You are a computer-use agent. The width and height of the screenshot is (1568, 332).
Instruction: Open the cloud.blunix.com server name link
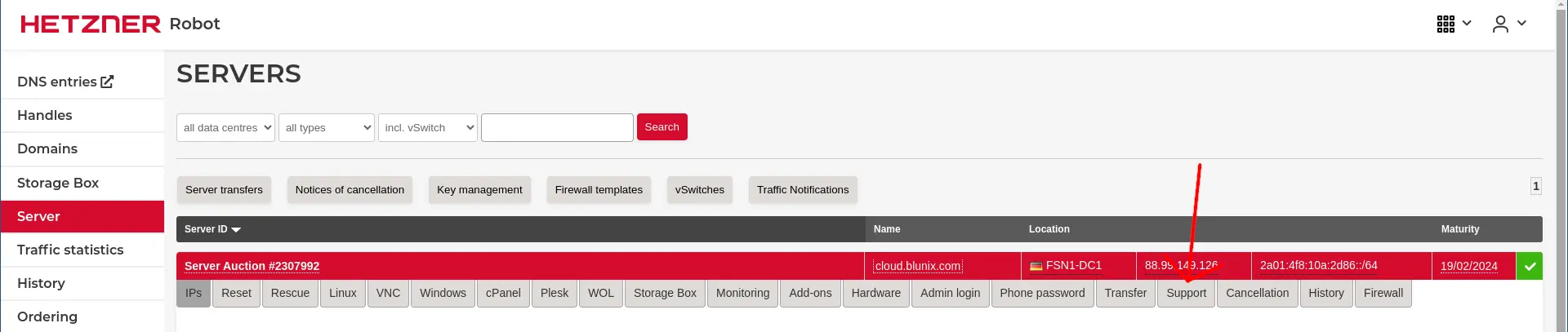point(917,266)
